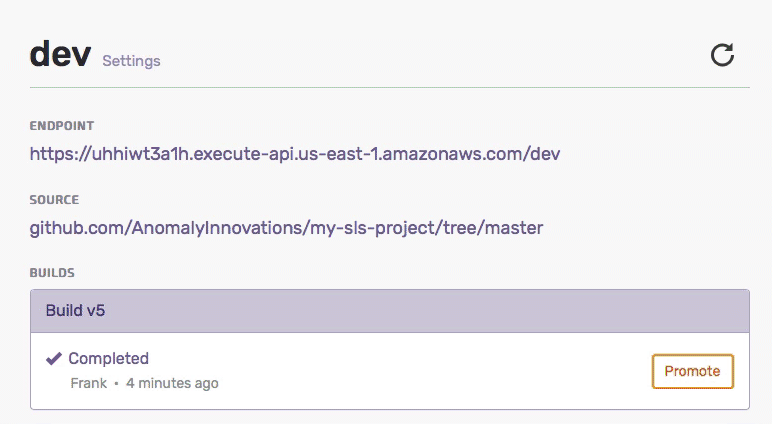772x424 pixels.
Task: Select the Build v5 header title
Action: 76,310
